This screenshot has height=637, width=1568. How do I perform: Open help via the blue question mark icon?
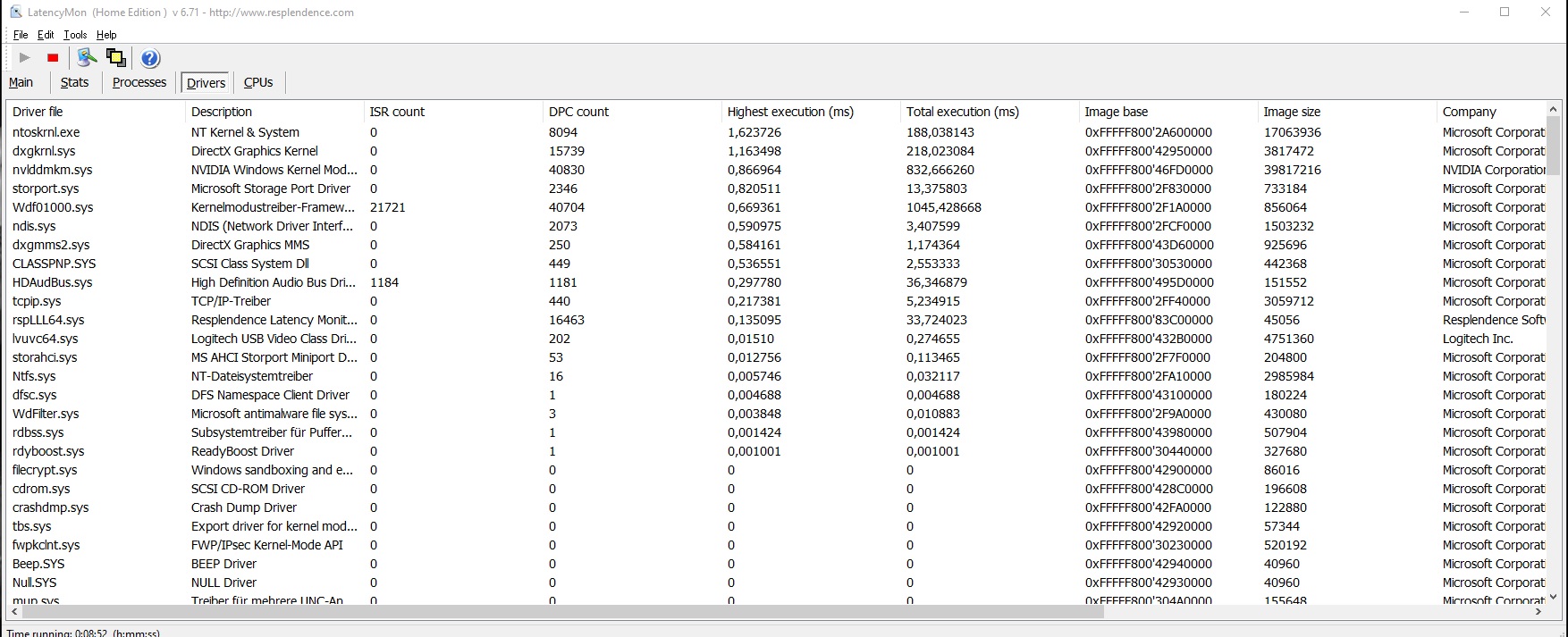pyautogui.click(x=150, y=58)
